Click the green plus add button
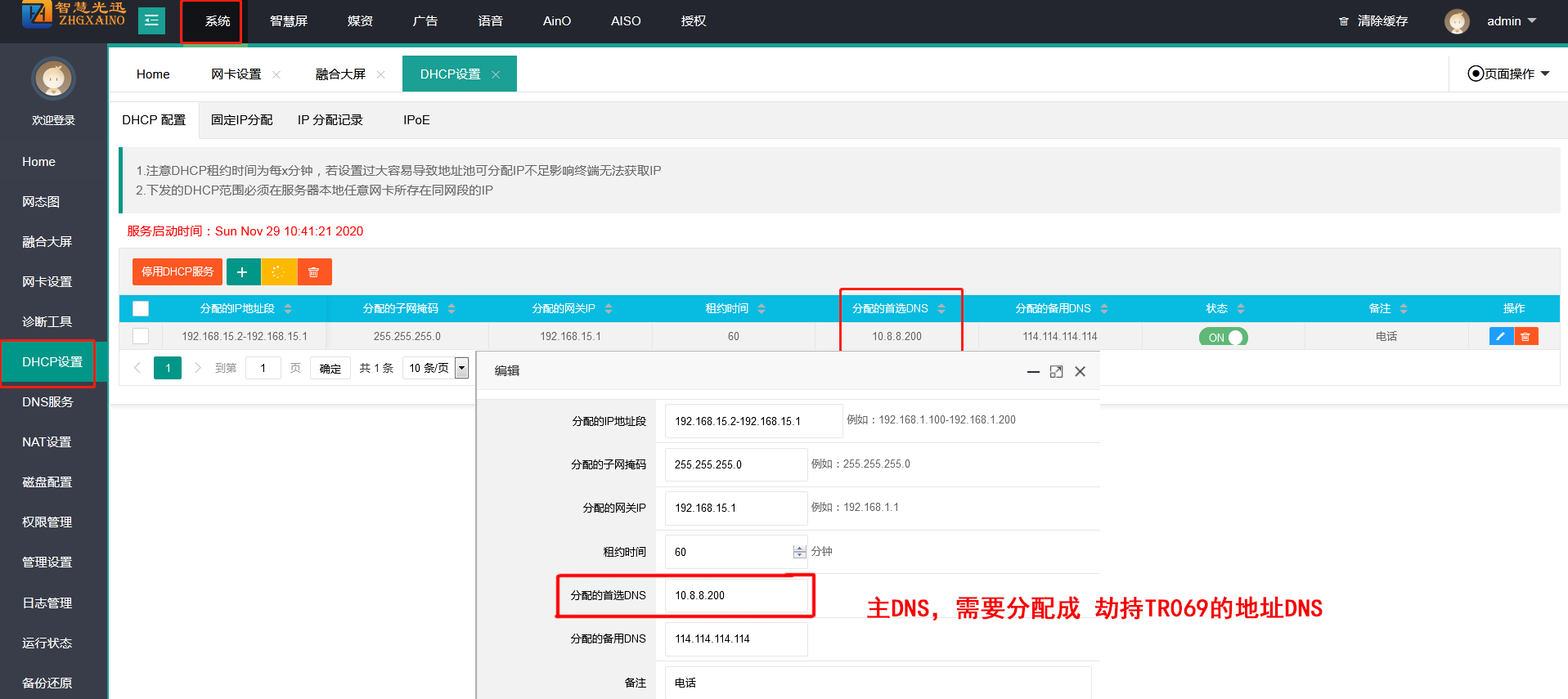This screenshot has width=1568, height=699. 243,272
